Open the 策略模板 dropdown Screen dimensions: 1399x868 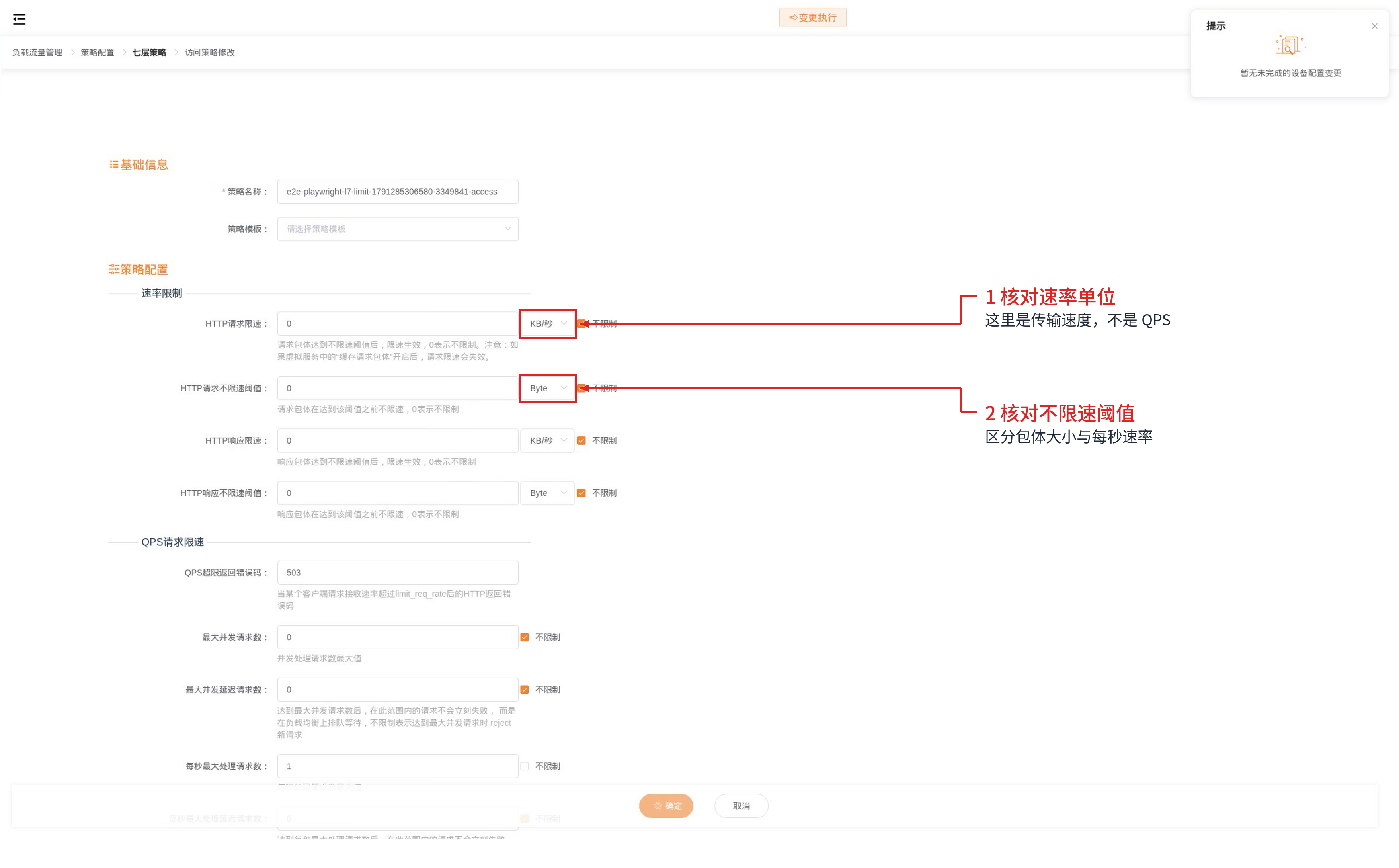click(398, 229)
